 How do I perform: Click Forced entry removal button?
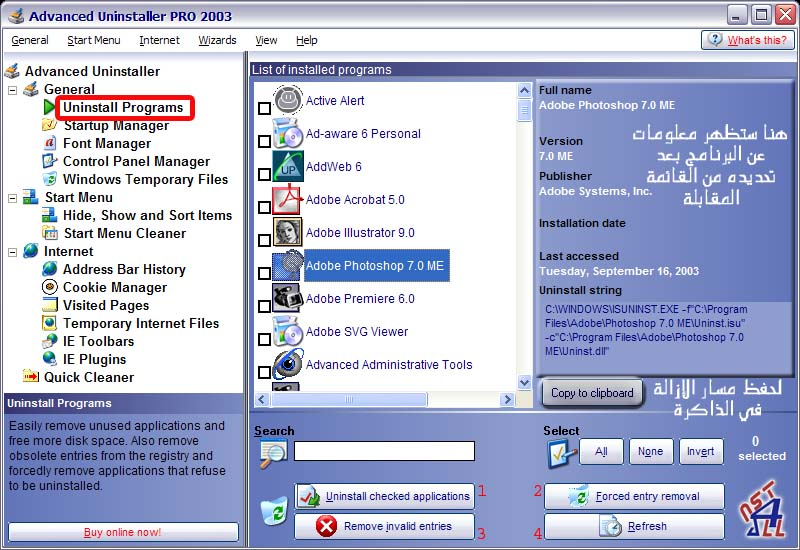click(634, 496)
